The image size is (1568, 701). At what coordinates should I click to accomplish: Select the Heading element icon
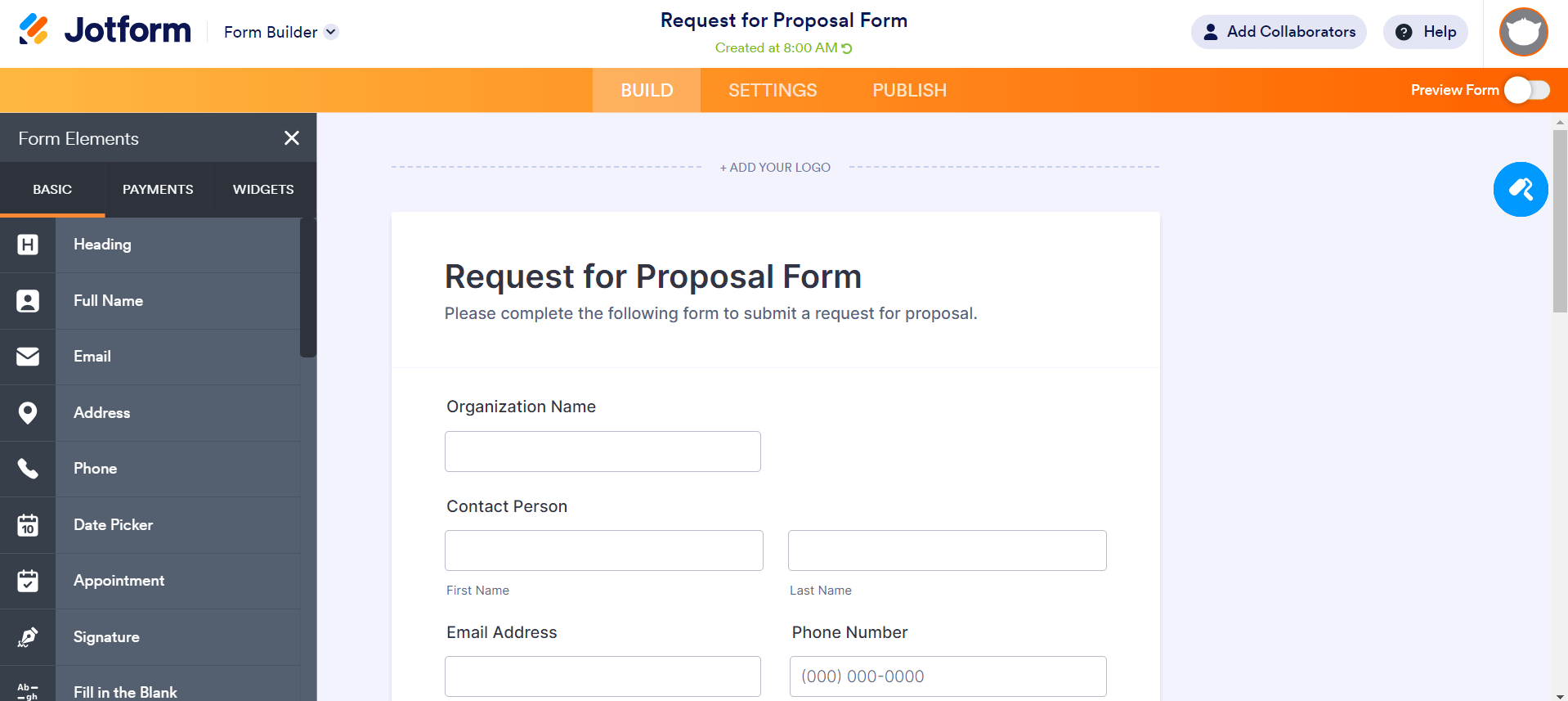point(28,245)
